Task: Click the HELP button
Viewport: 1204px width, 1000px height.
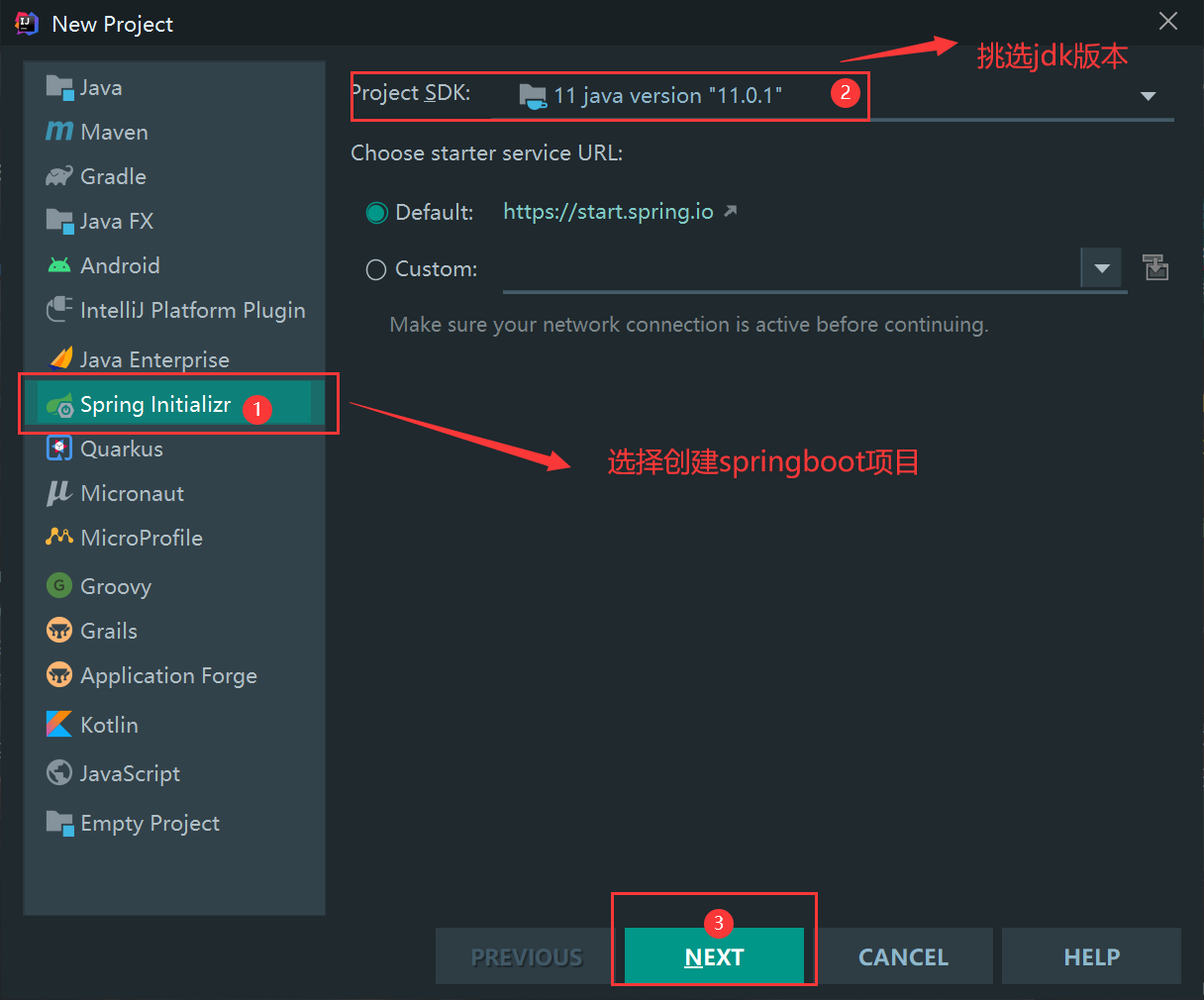Action: tap(1091, 956)
